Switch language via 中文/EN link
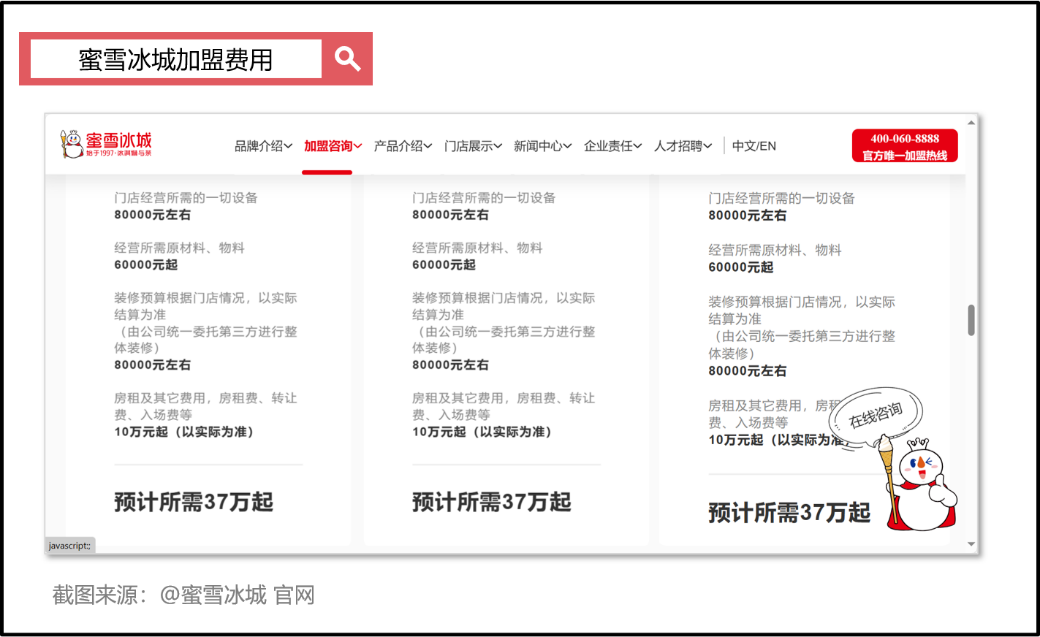 [754, 146]
